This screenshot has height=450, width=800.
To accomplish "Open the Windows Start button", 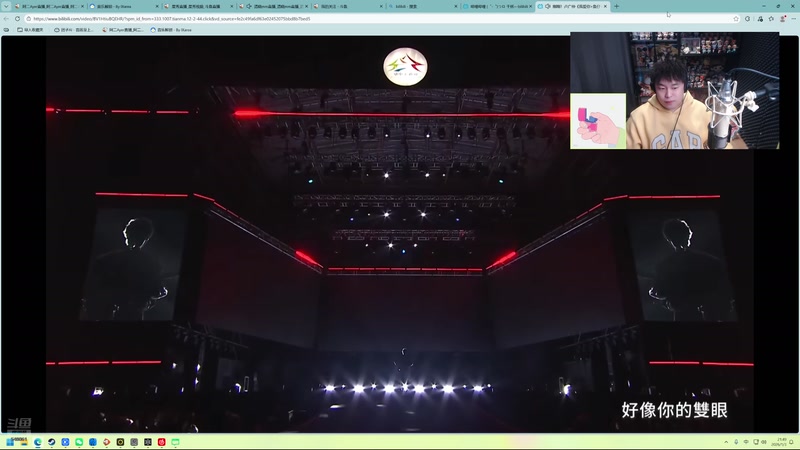I will [x=10, y=442].
